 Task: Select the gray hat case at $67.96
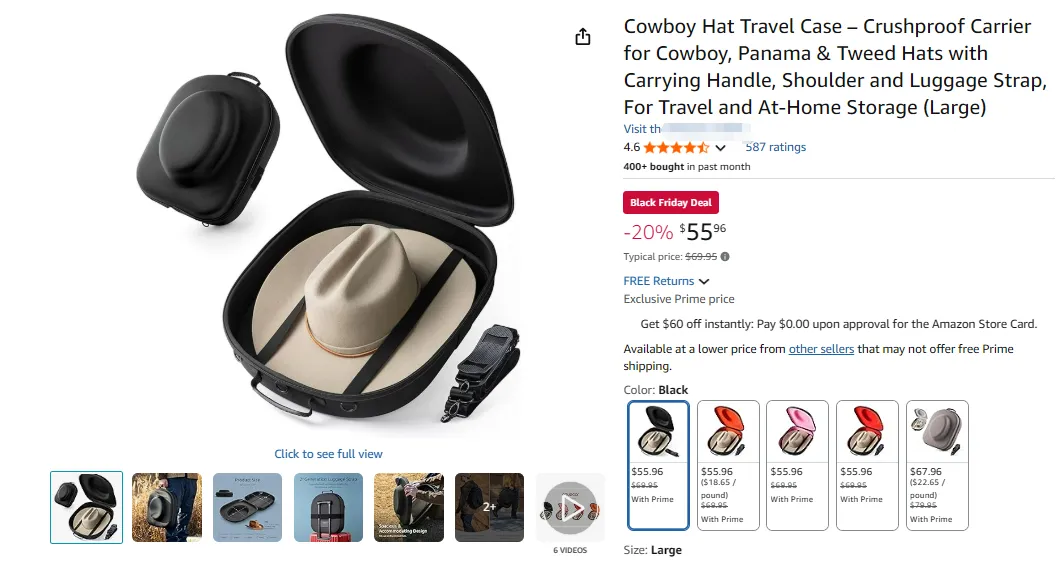[937, 464]
